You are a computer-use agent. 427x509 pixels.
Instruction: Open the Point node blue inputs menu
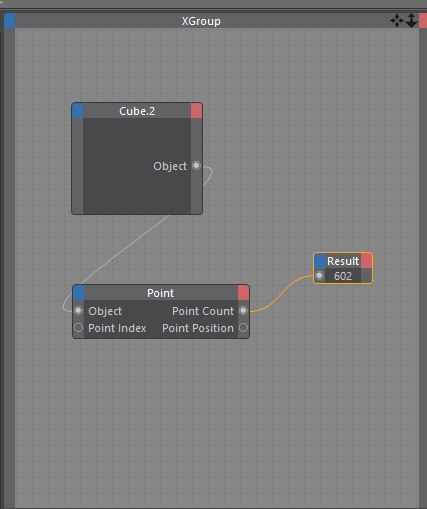(x=78, y=293)
